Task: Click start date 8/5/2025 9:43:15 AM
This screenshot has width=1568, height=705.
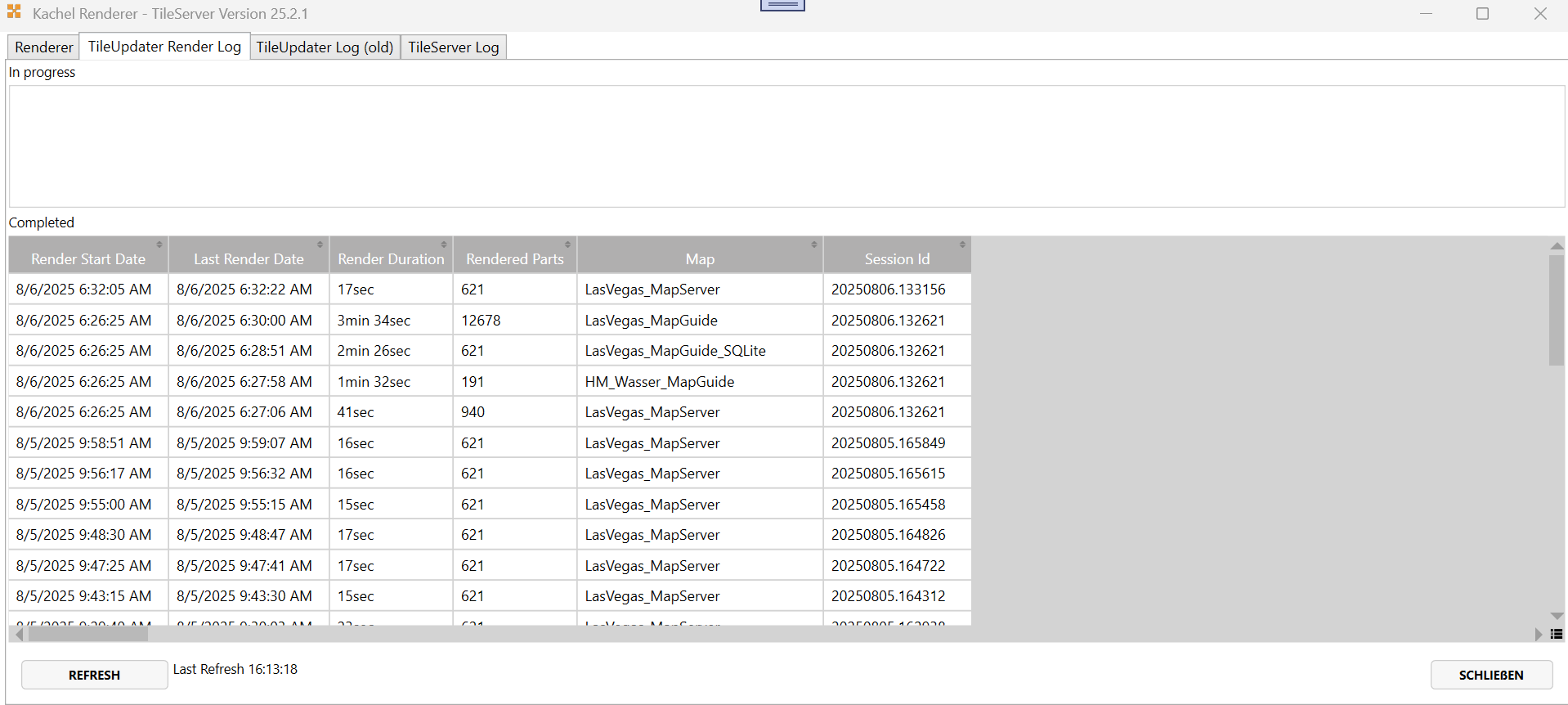Action: (x=88, y=596)
